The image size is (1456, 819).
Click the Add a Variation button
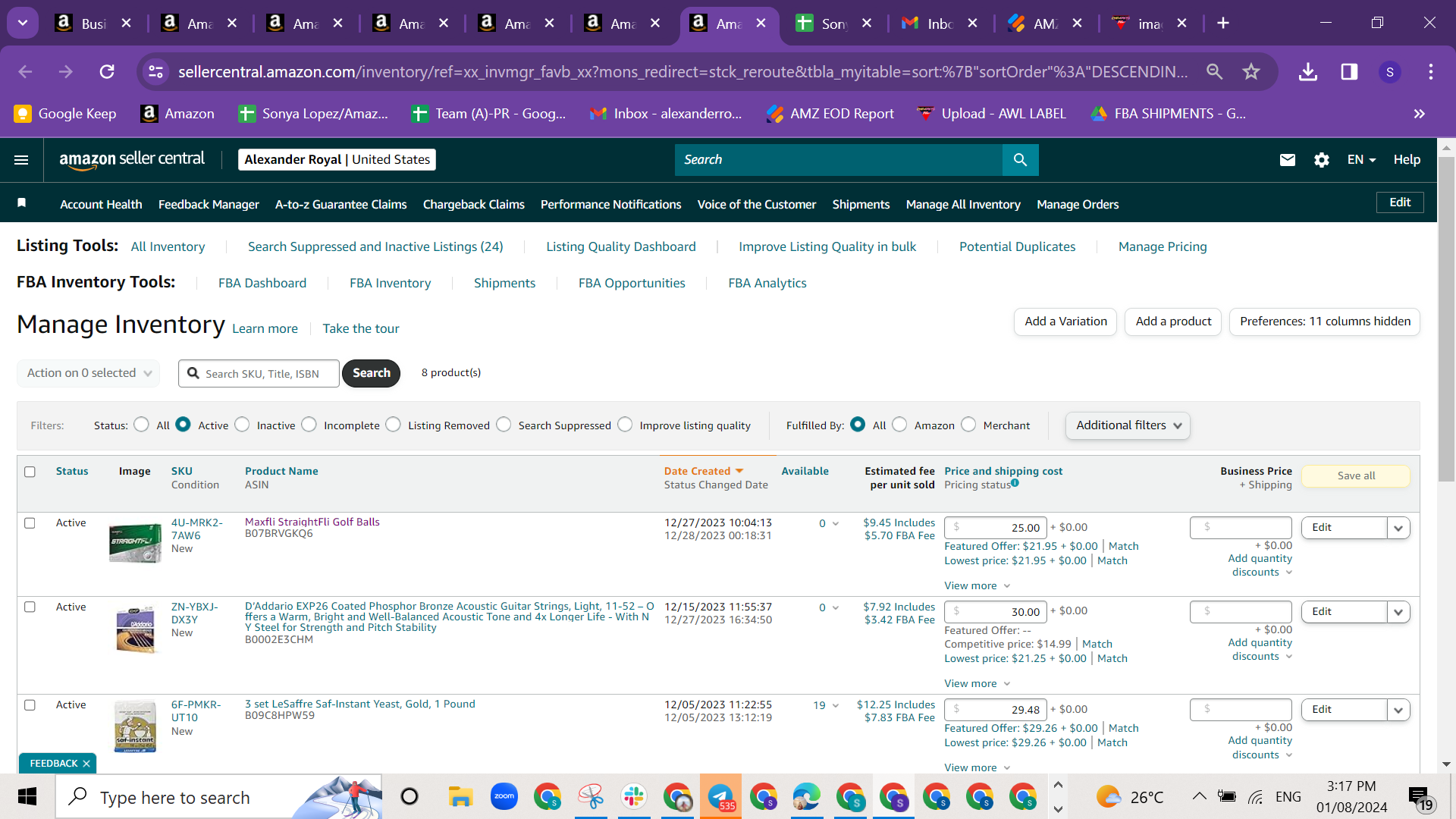tap(1065, 322)
